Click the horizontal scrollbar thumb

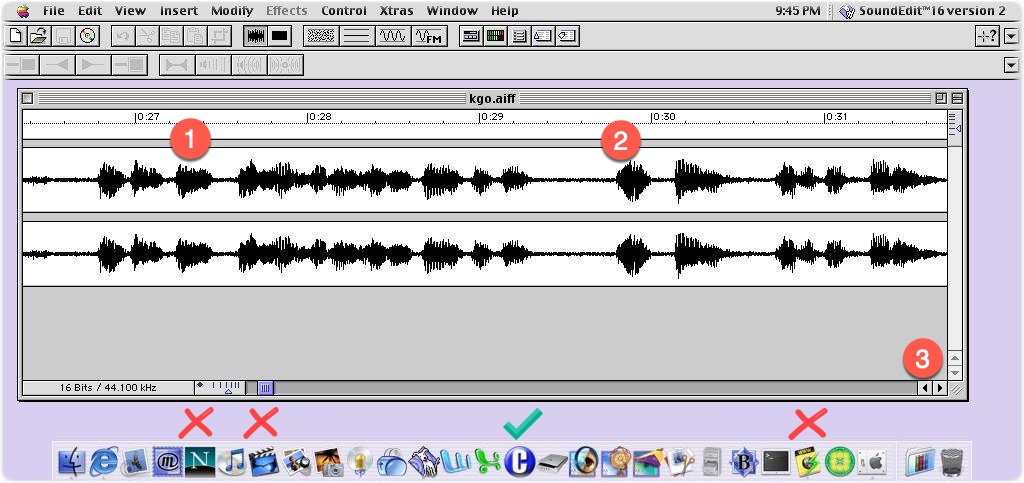(265, 388)
